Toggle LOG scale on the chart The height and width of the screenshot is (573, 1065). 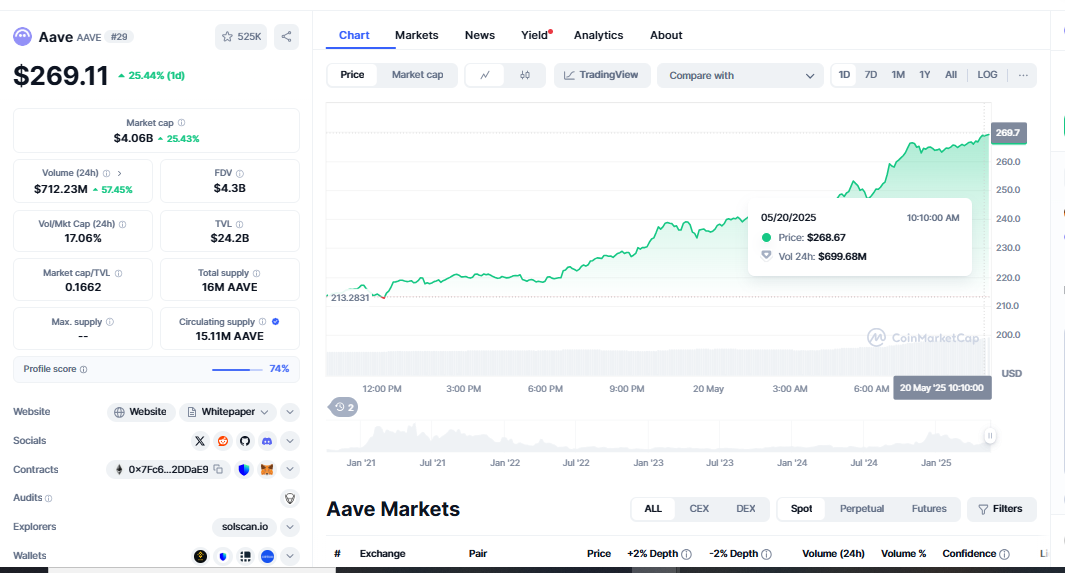(987, 75)
